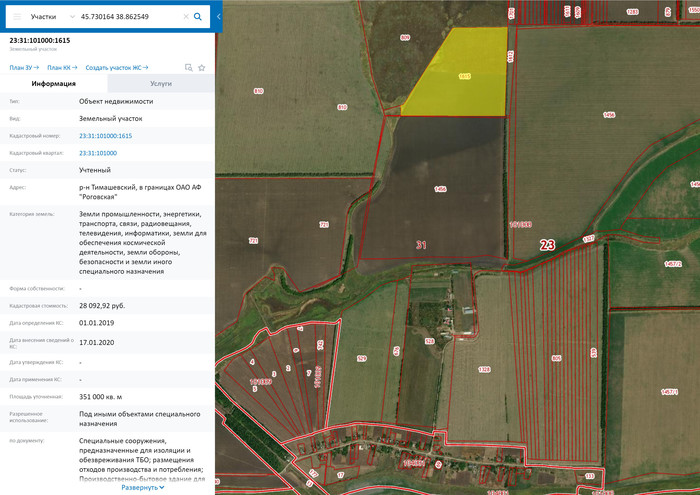Collapse the left information panel arrow

pyautogui.click(x=219, y=17)
